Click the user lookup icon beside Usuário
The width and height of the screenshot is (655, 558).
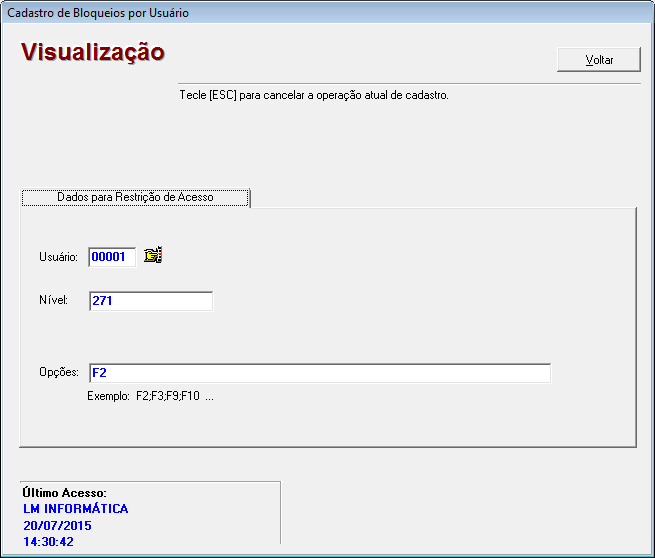(153, 256)
